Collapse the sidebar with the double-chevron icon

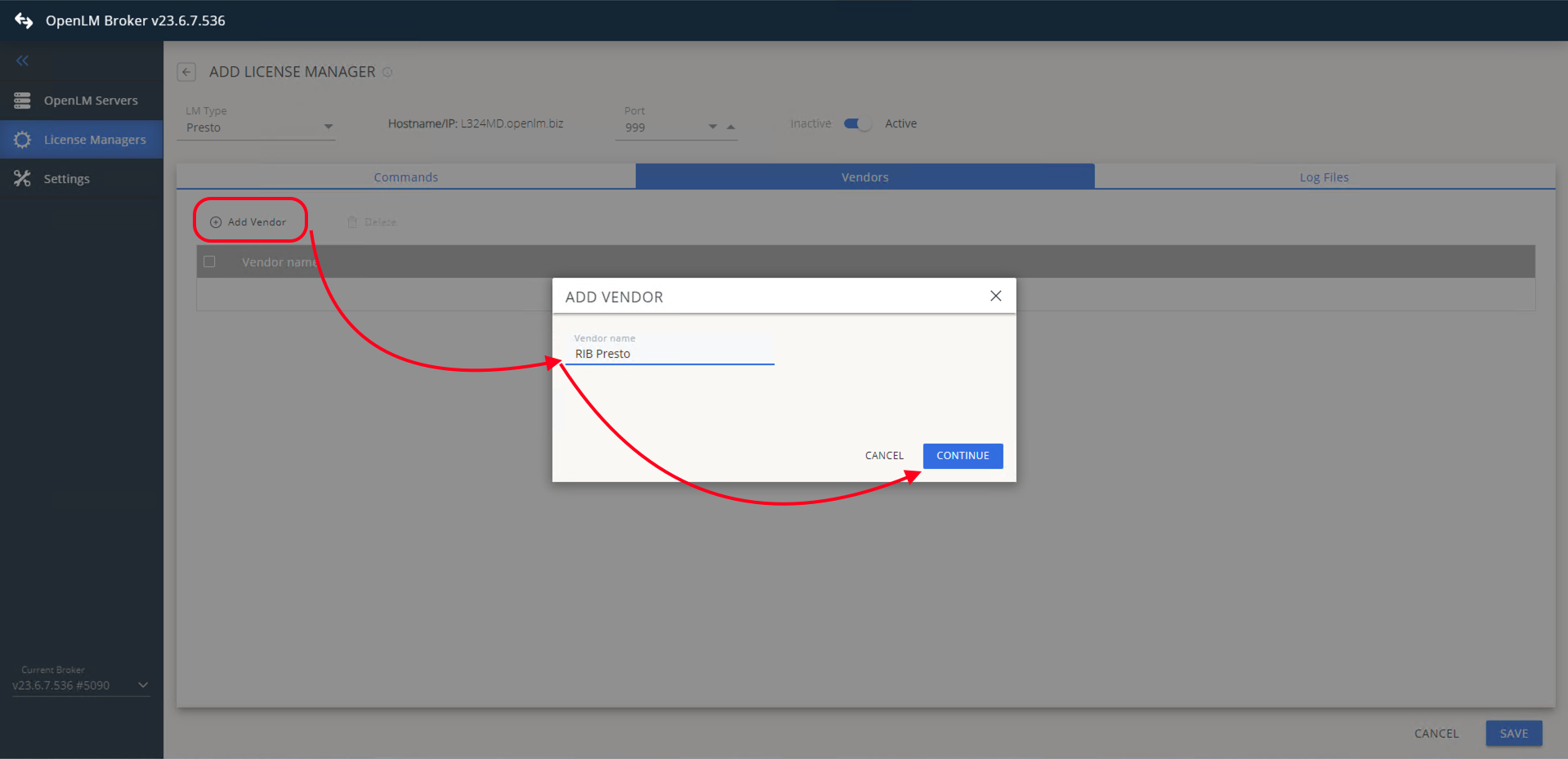(22, 60)
